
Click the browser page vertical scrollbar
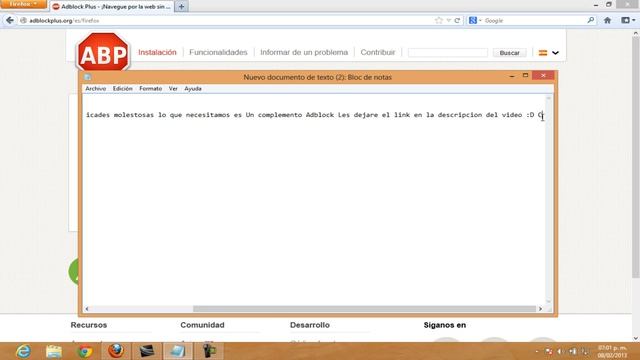635,157
